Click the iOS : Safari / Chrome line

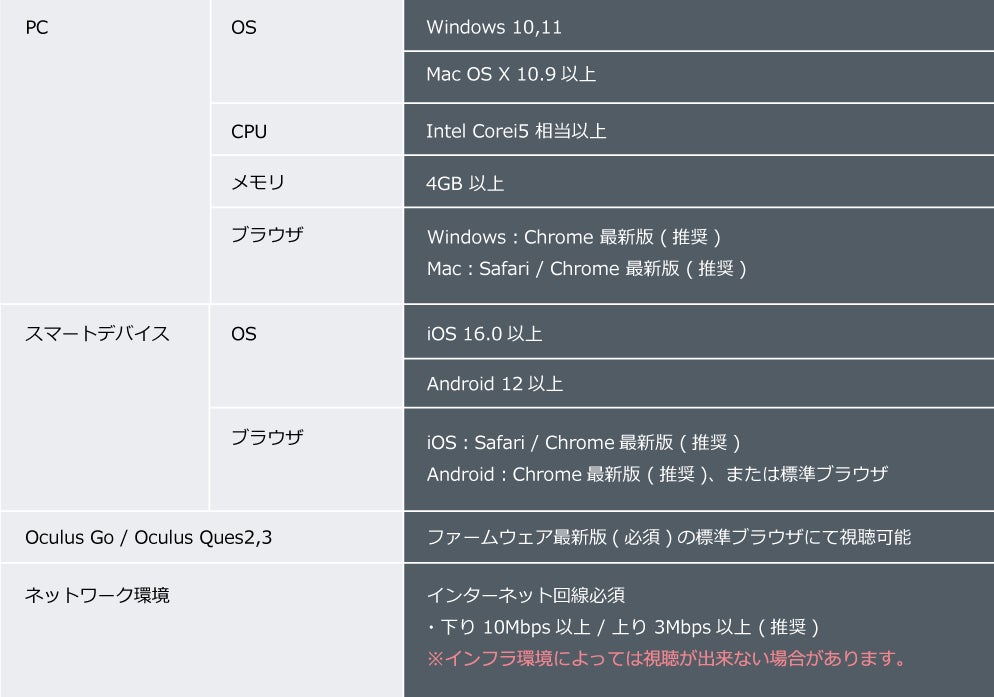coord(583,442)
